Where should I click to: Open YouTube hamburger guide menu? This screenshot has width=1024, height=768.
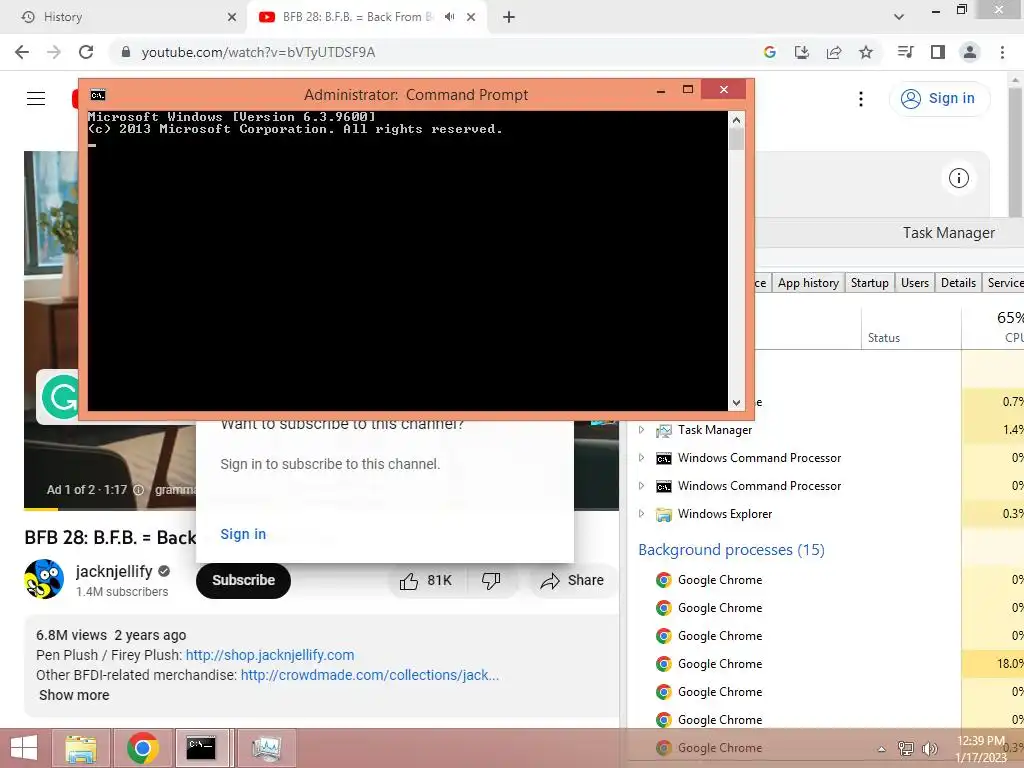coord(36,99)
